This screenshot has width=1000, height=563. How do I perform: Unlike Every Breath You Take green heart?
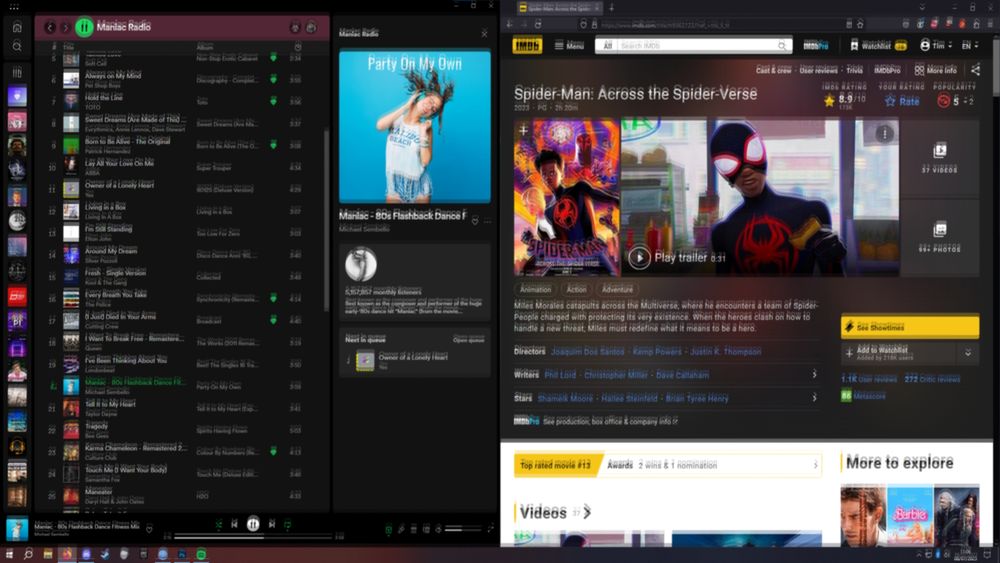274,298
